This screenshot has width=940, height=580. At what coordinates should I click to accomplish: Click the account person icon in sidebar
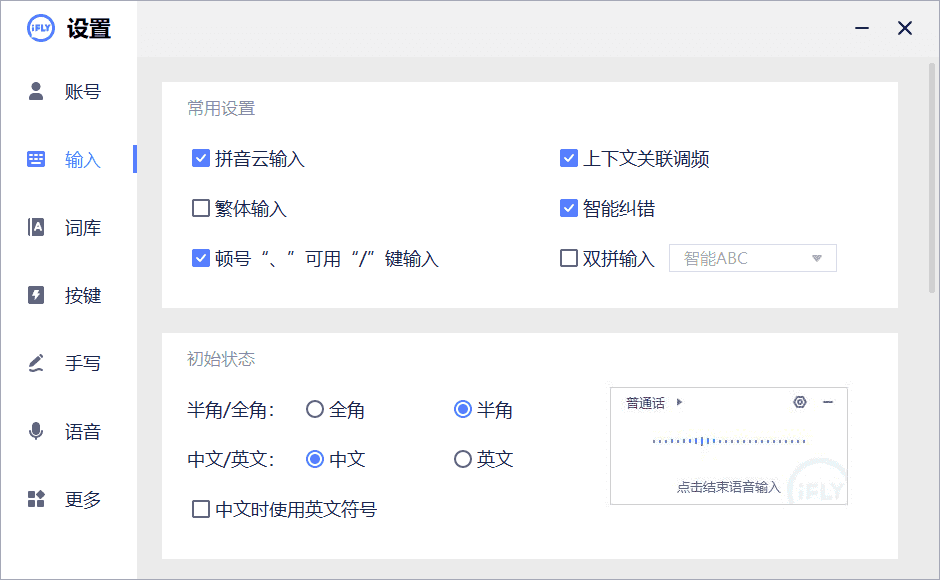click(x=36, y=92)
